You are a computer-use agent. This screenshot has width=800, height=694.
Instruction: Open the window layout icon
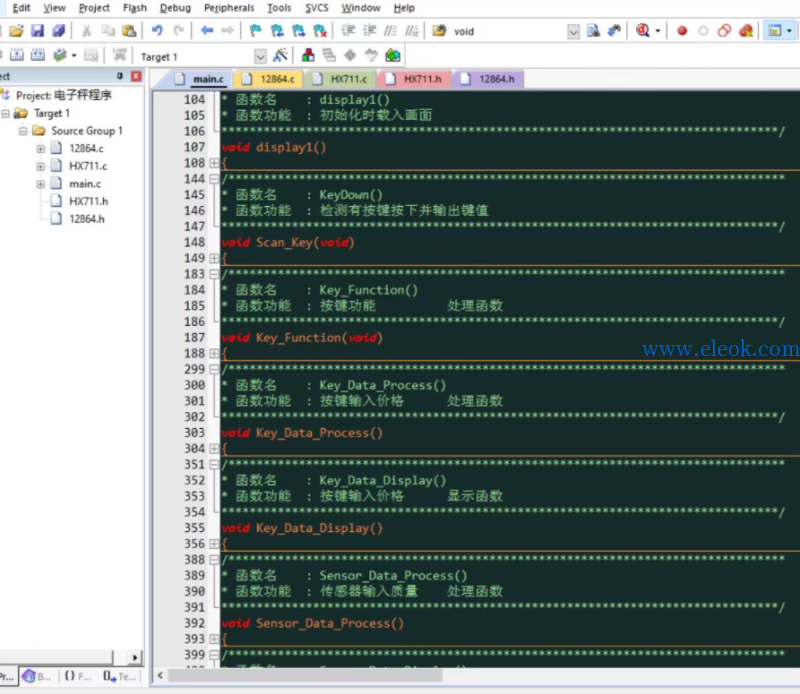(x=774, y=31)
